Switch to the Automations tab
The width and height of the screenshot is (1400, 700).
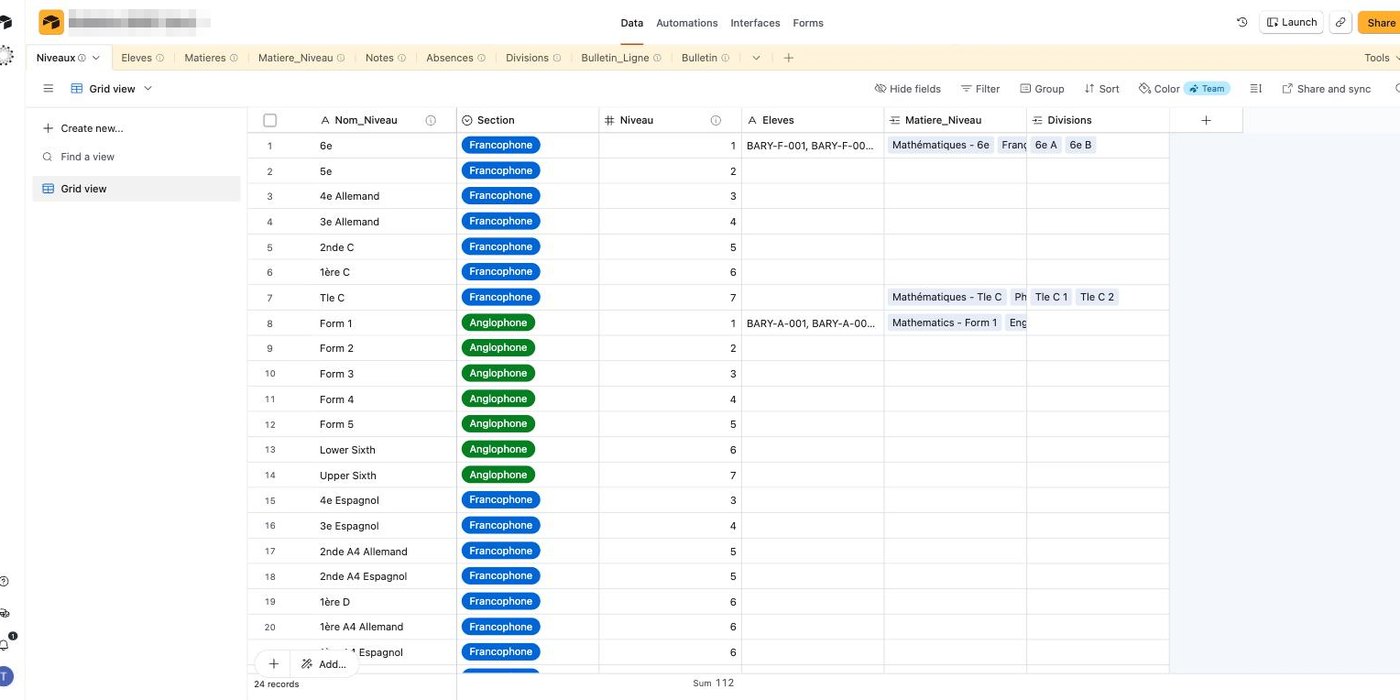pos(687,23)
